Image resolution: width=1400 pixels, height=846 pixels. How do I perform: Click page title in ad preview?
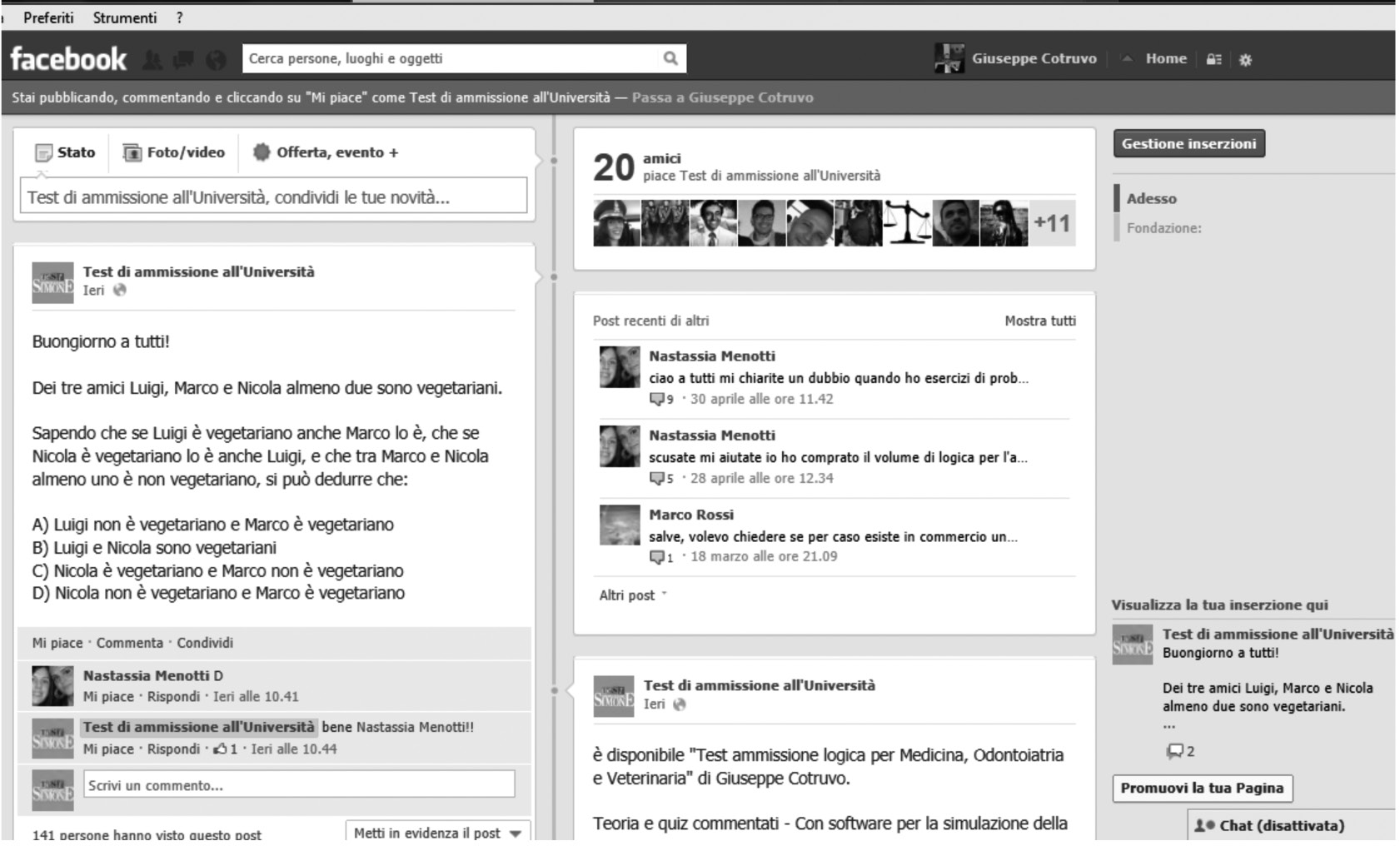pyautogui.click(x=1278, y=634)
